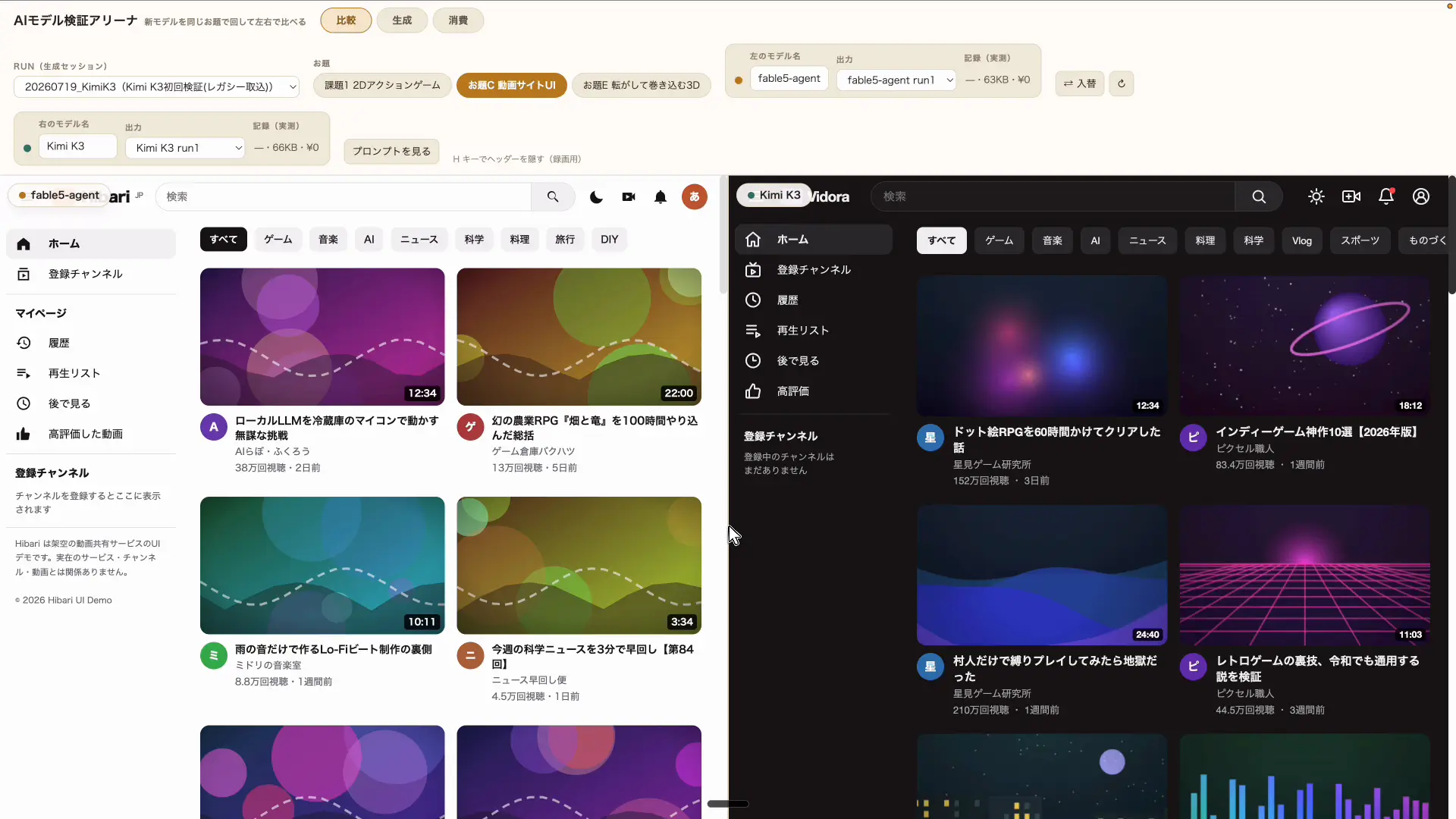Image resolution: width=1456 pixels, height=819 pixels.
Task: Open neon grid thumbnail 11:03
Action: point(1305,576)
